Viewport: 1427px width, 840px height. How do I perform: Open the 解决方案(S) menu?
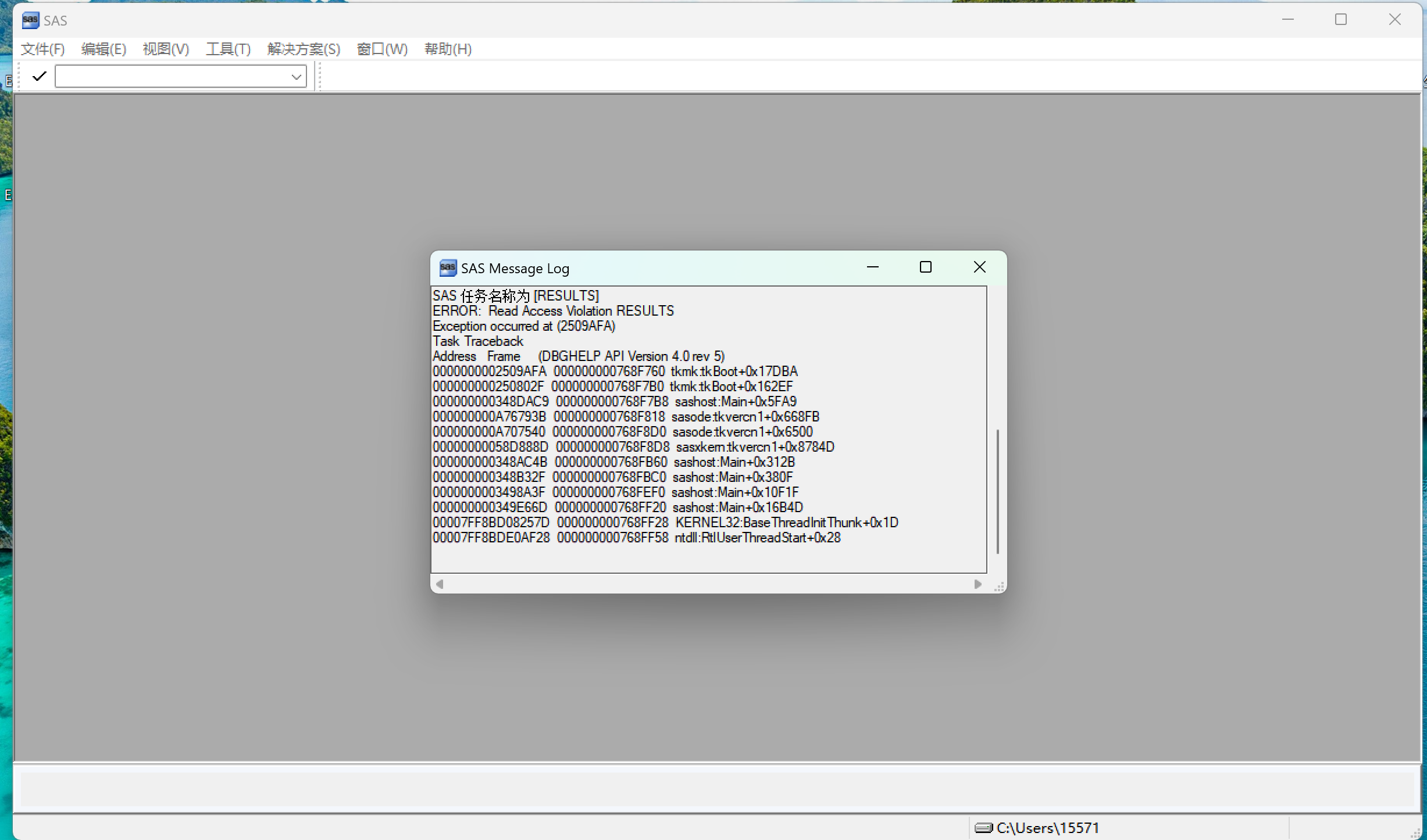[x=304, y=49]
